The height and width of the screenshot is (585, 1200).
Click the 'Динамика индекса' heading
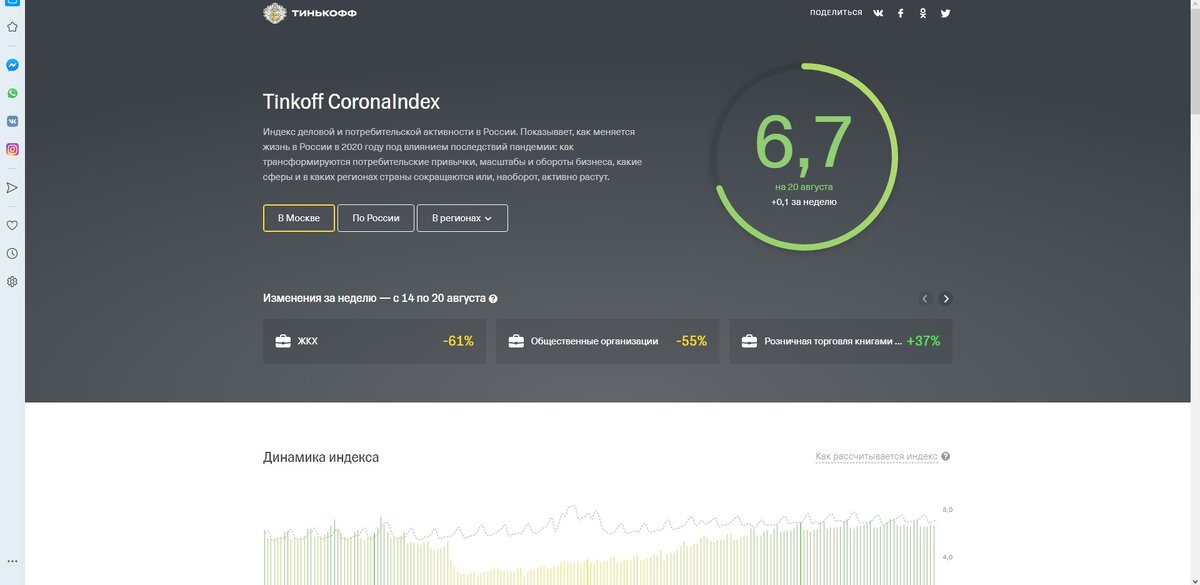321,457
